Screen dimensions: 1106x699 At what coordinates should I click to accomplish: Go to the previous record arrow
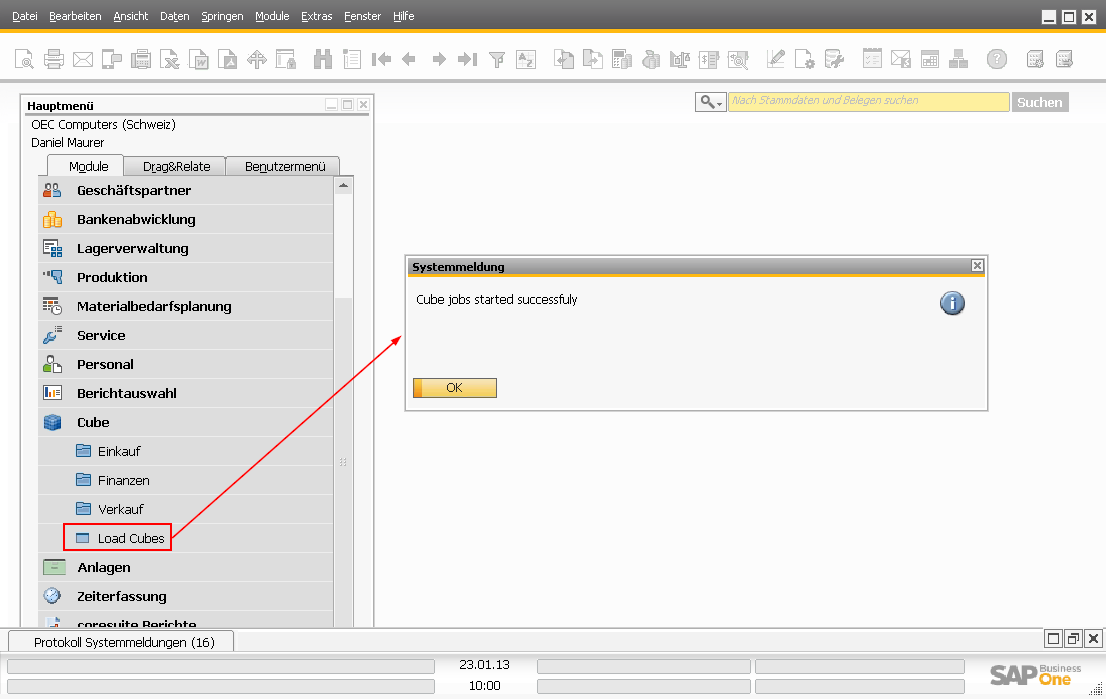(409, 59)
